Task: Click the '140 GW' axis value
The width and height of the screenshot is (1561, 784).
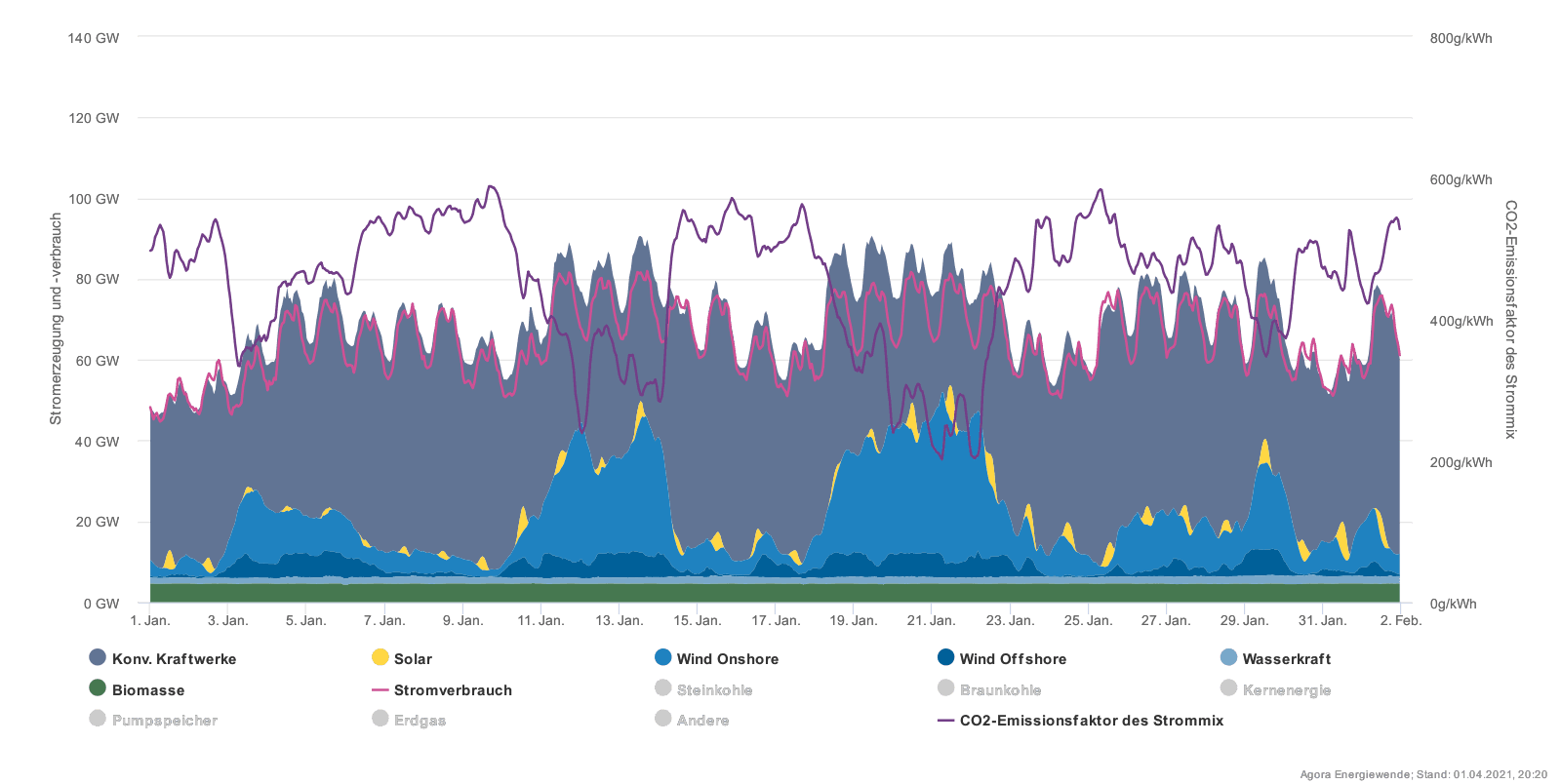Action: point(94,38)
